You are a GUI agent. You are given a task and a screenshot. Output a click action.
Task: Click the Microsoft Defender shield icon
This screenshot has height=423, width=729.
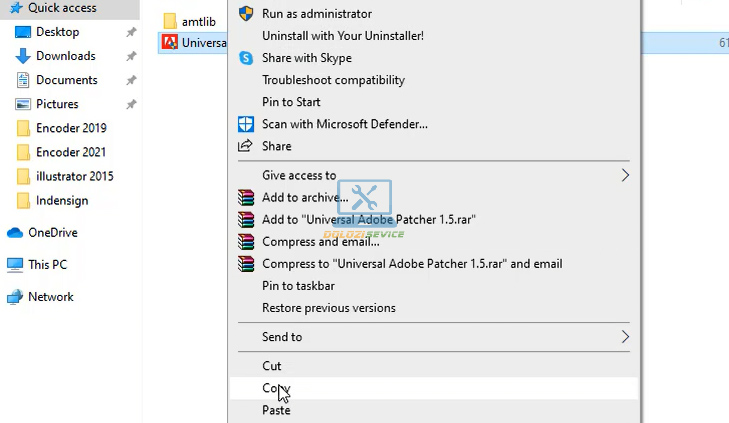click(246, 124)
